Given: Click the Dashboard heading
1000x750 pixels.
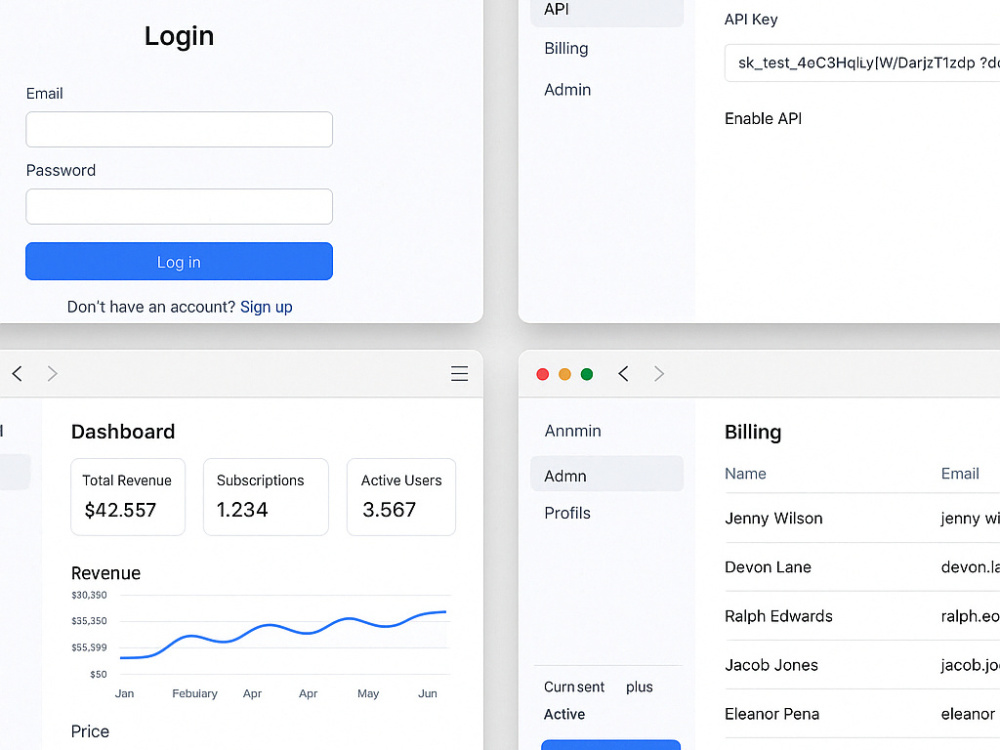Looking at the screenshot, I should tap(123, 432).
